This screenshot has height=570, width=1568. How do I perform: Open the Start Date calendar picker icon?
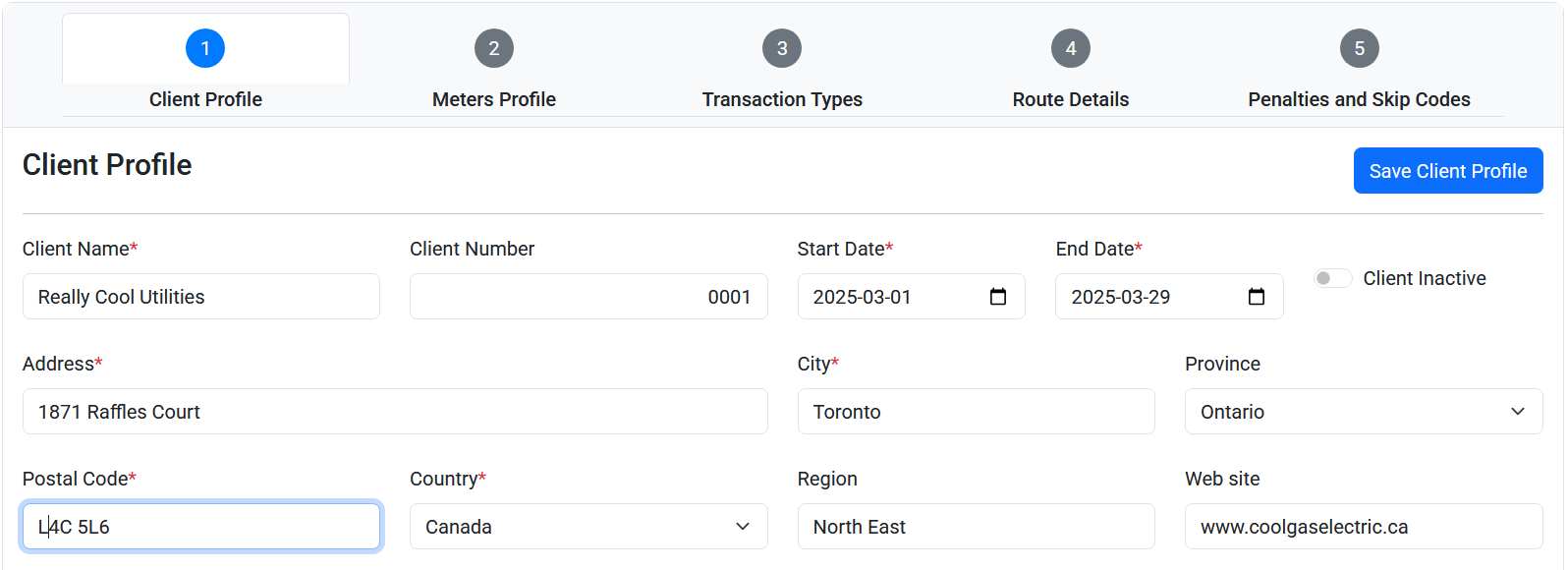point(998,297)
